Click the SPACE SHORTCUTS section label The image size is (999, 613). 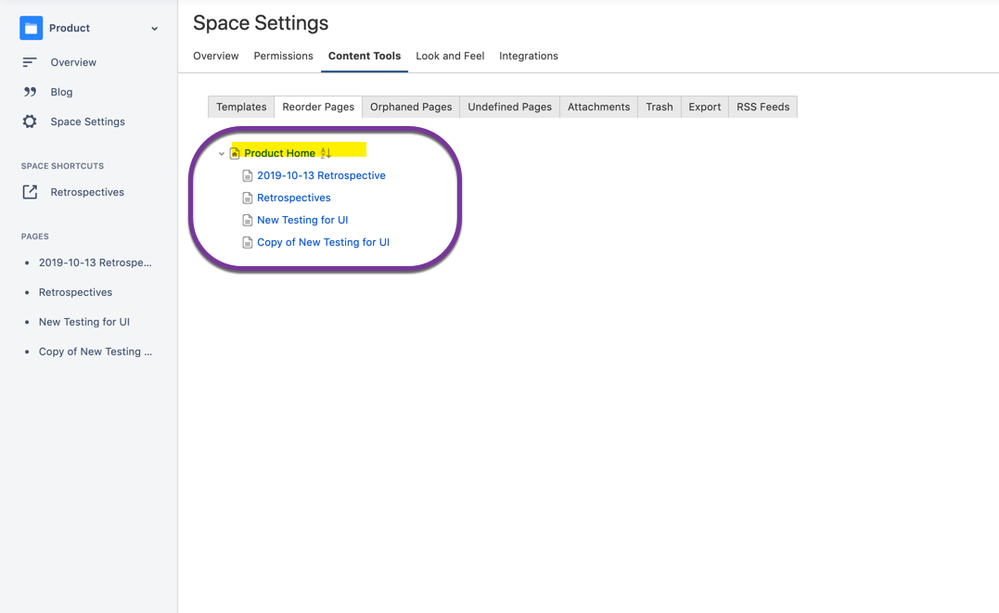coord(62,166)
